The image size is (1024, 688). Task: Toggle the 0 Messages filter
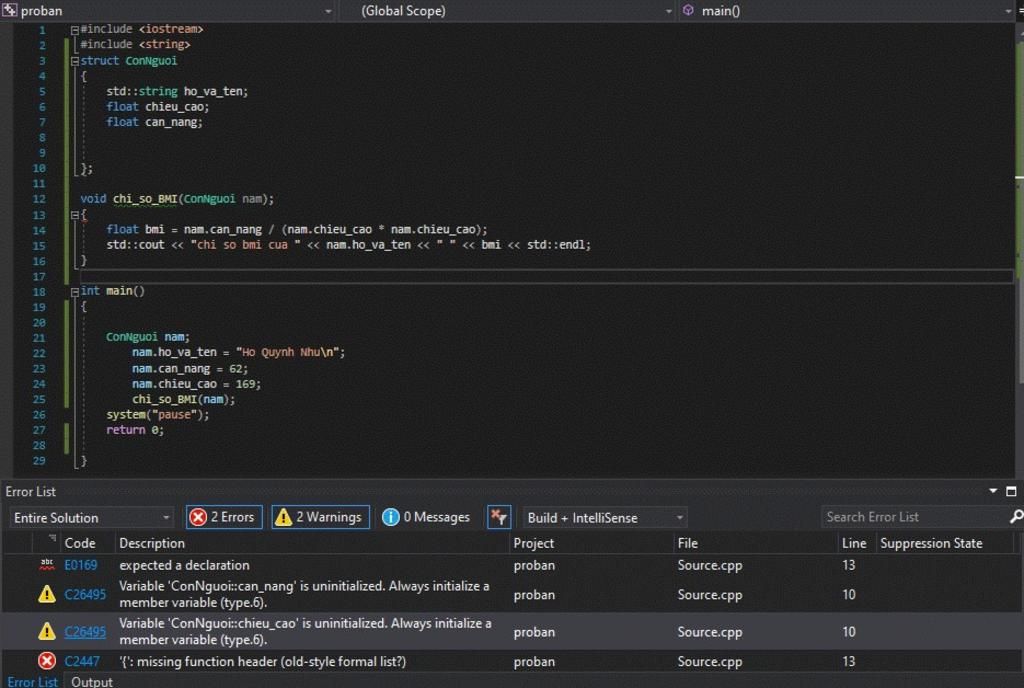(x=426, y=517)
